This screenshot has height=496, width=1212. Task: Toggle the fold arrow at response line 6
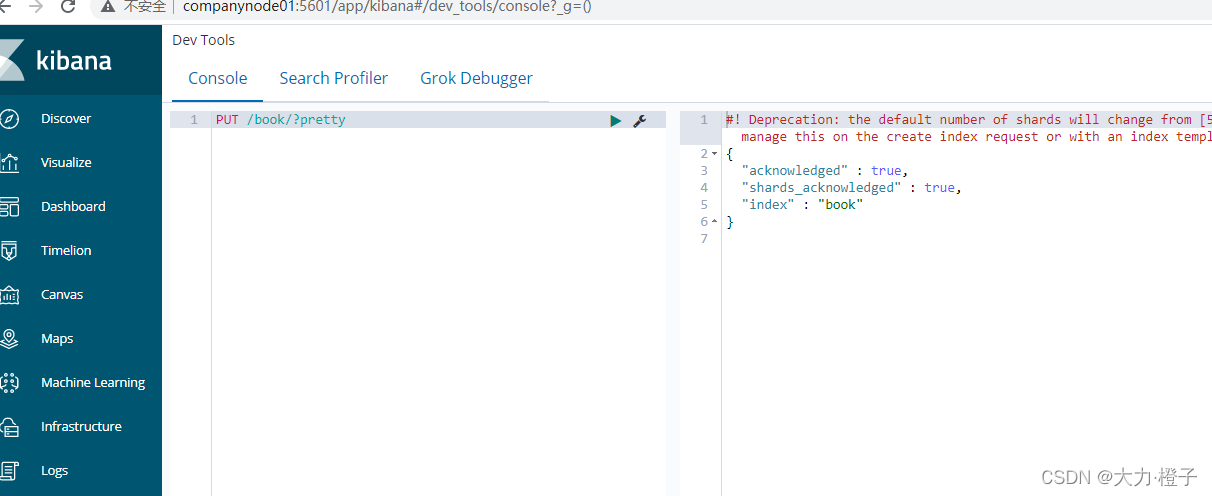(x=715, y=222)
